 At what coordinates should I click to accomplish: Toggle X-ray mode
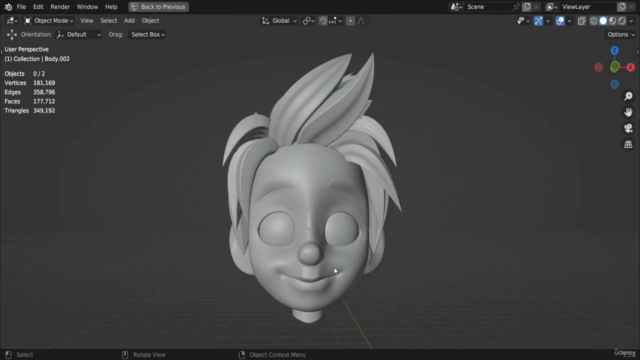pyautogui.click(x=582, y=21)
